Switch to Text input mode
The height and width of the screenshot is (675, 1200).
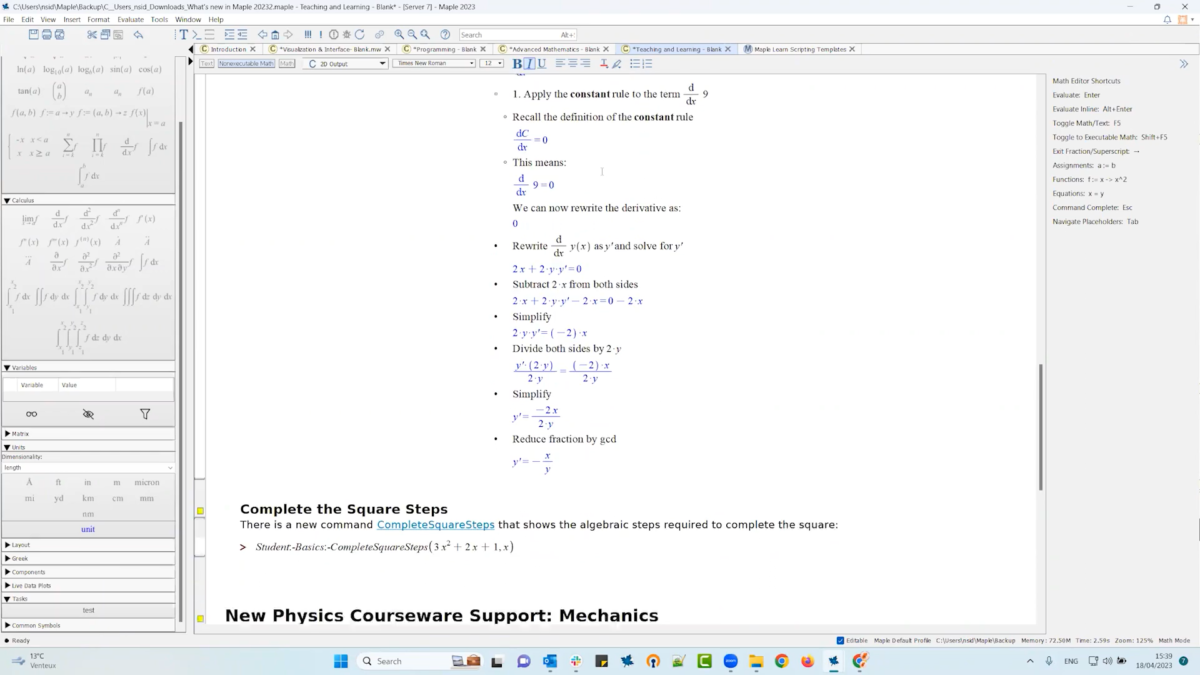206,63
